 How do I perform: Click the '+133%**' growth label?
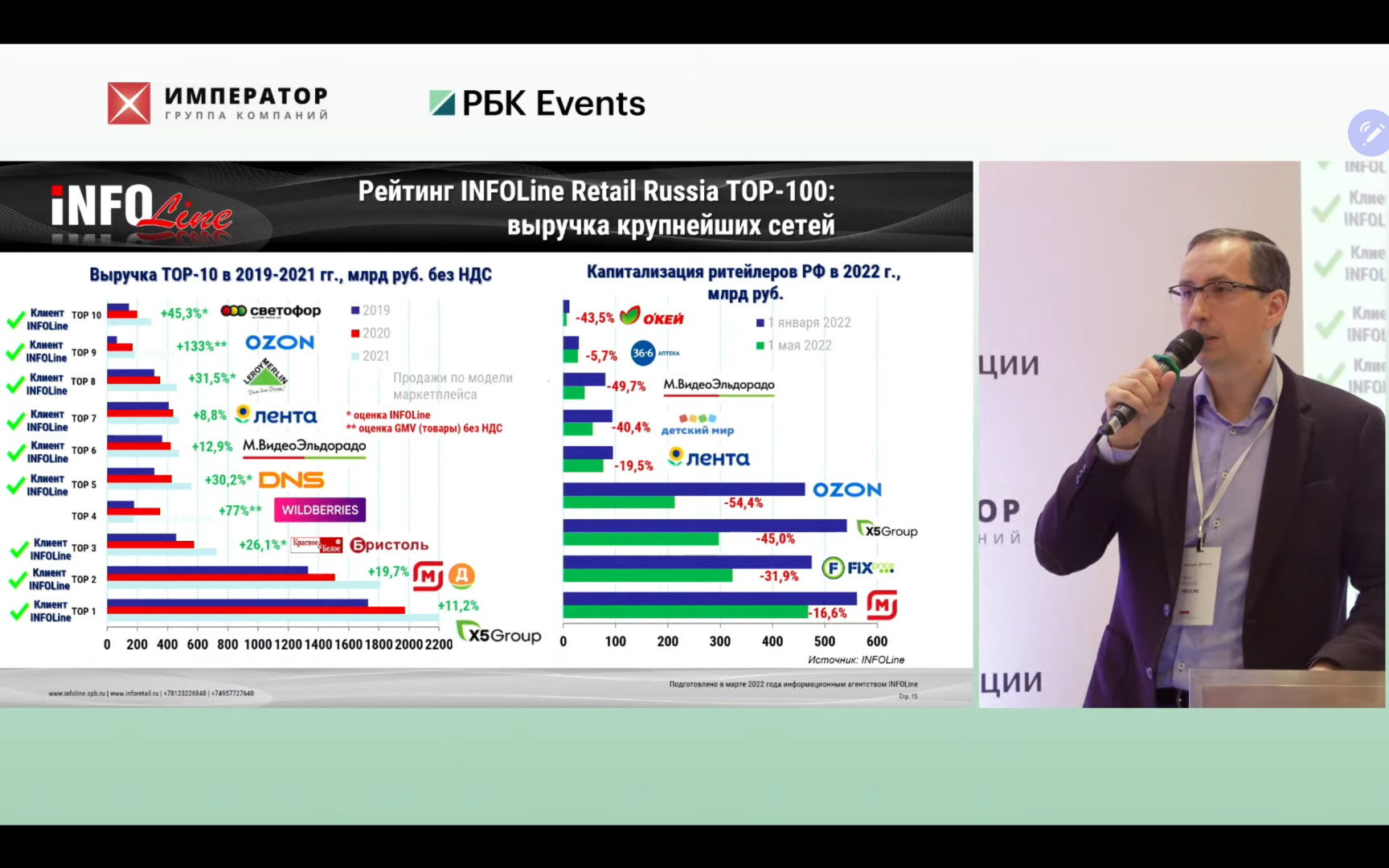pyautogui.click(x=202, y=346)
